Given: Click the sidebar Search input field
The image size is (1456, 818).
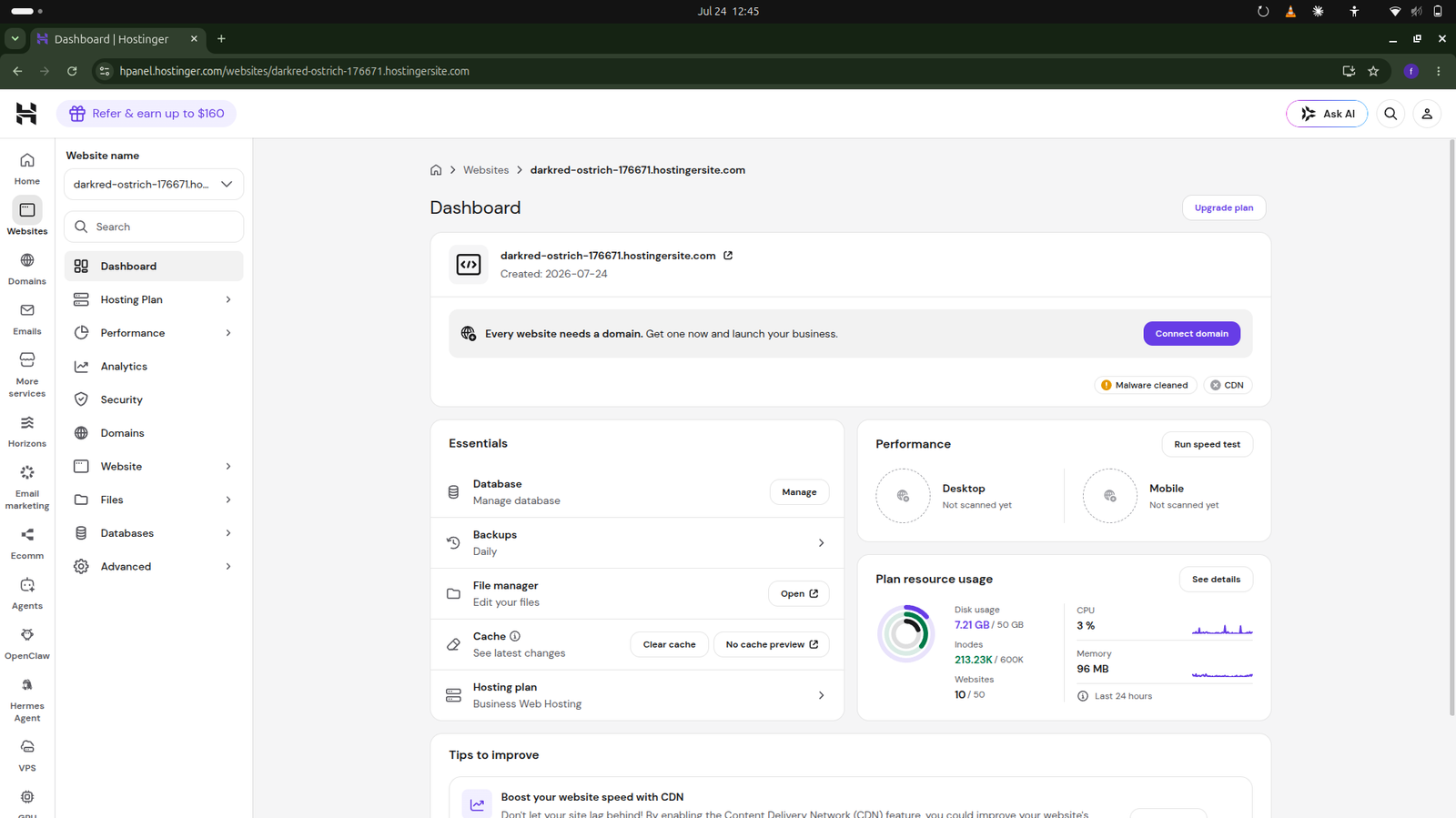Looking at the screenshot, I should (x=154, y=227).
